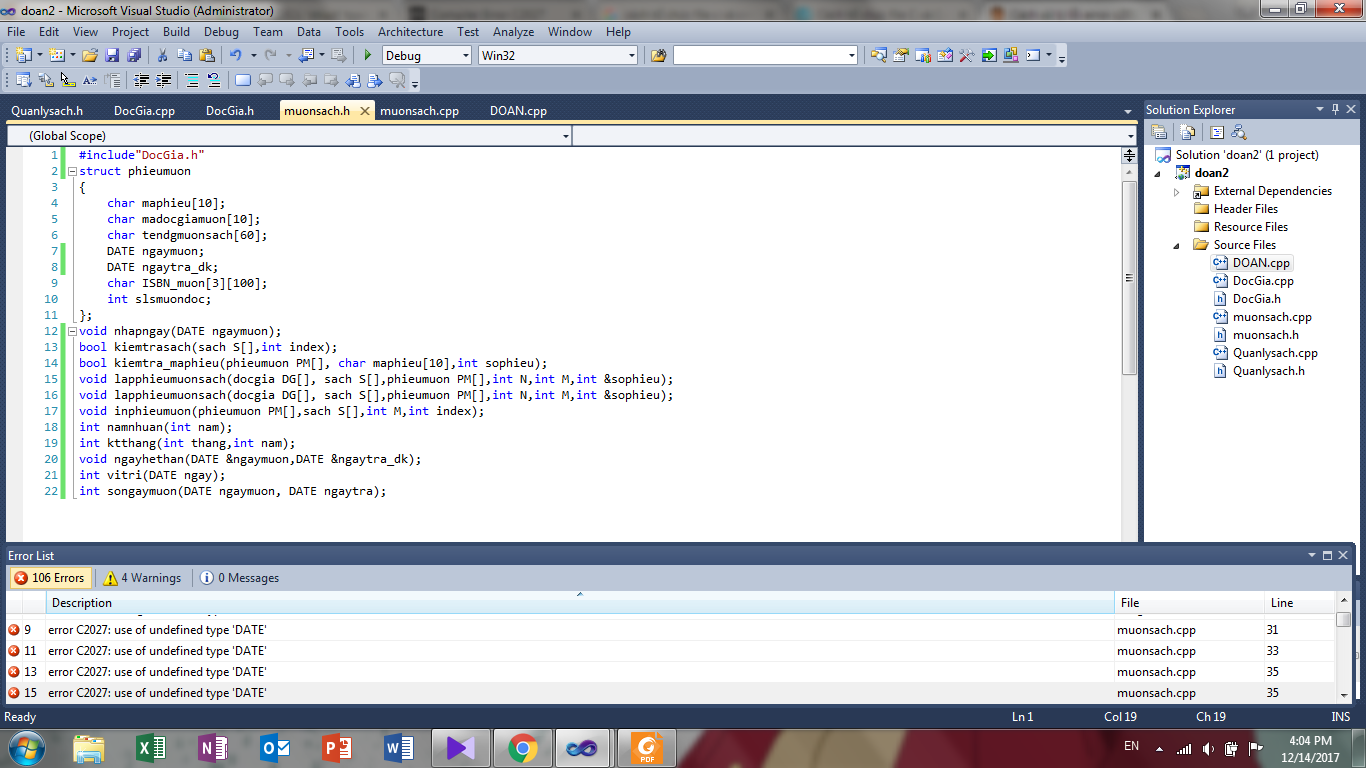Open the Build menu
The image size is (1366, 768).
tap(176, 32)
